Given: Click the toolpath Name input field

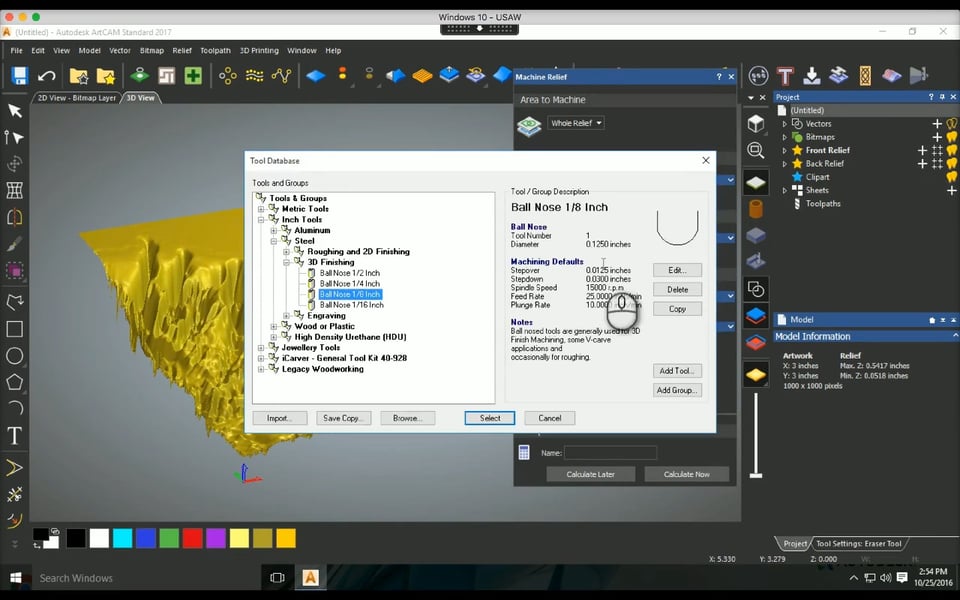Looking at the screenshot, I should pyautogui.click(x=610, y=453).
